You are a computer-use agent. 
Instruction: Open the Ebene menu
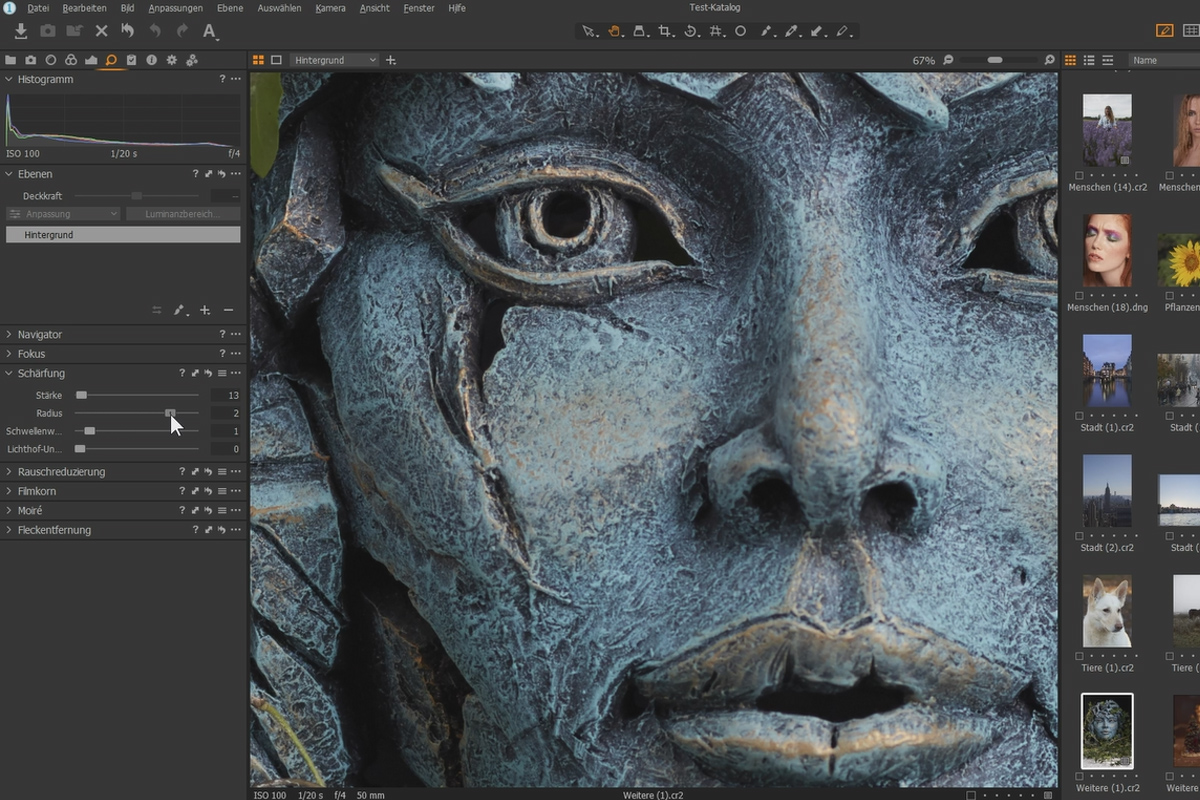point(230,8)
